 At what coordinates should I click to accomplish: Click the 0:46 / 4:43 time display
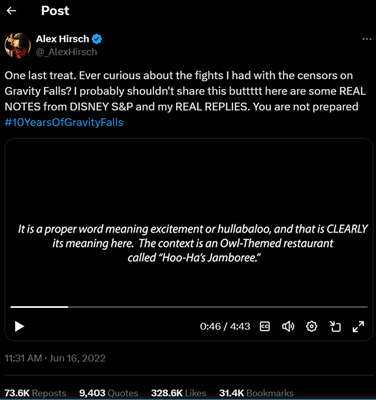(x=225, y=326)
